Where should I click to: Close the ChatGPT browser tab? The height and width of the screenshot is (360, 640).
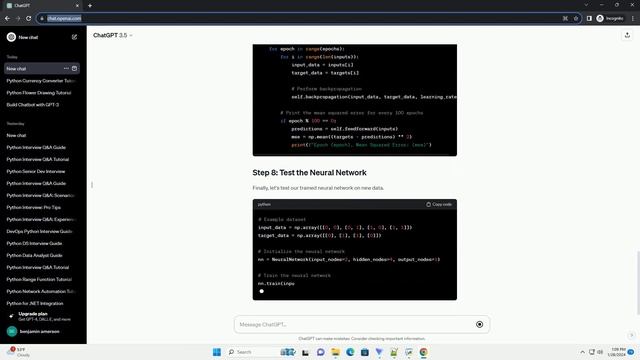click(x=77, y=6)
